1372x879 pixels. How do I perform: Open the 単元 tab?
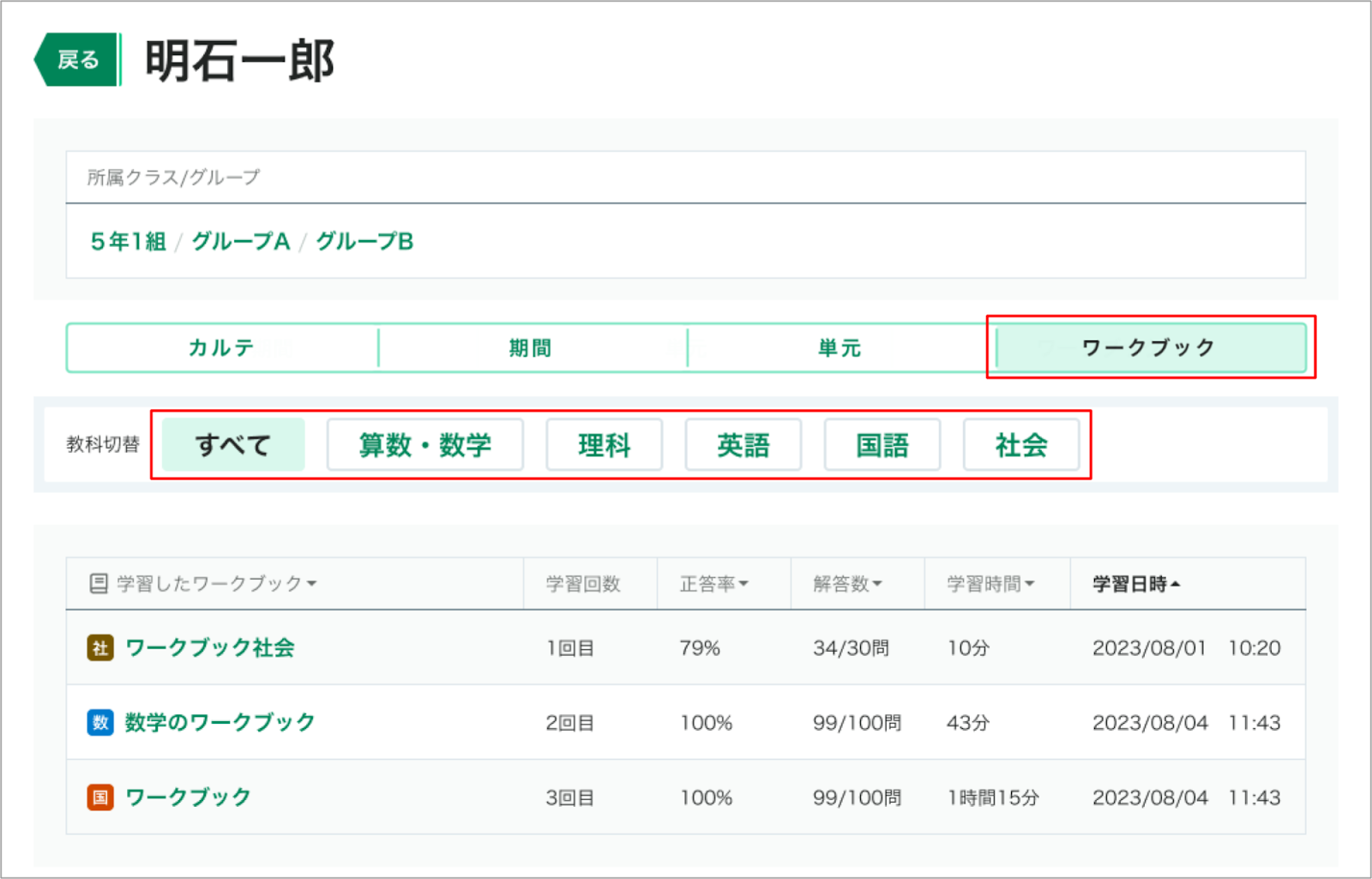pos(840,347)
